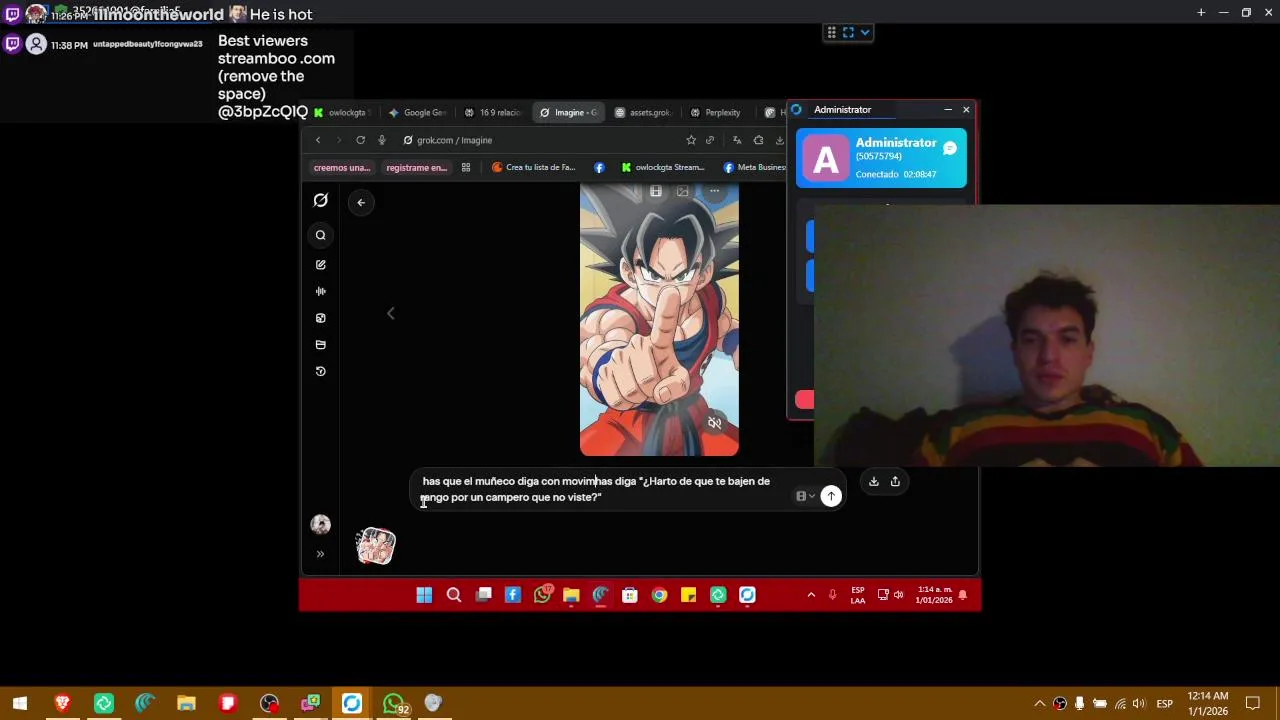Screen dimensions: 1280x720
Task: Switch to the 16 9 relacion browser tab
Action: [493, 113]
